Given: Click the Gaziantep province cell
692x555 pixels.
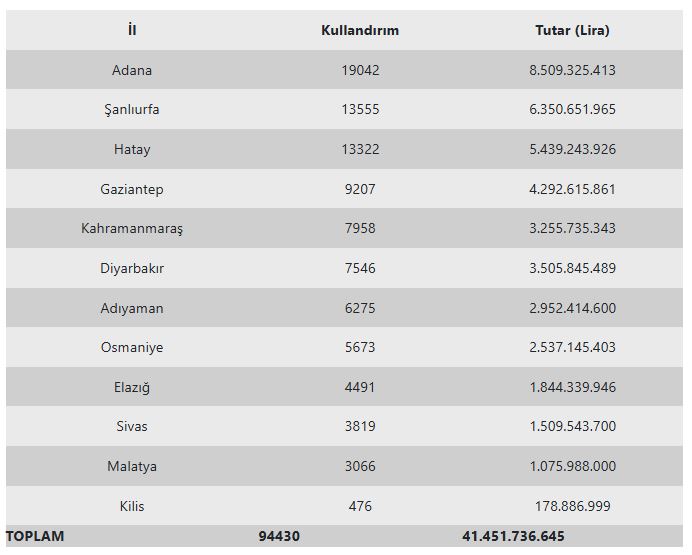Looking at the screenshot, I should (x=132, y=189).
